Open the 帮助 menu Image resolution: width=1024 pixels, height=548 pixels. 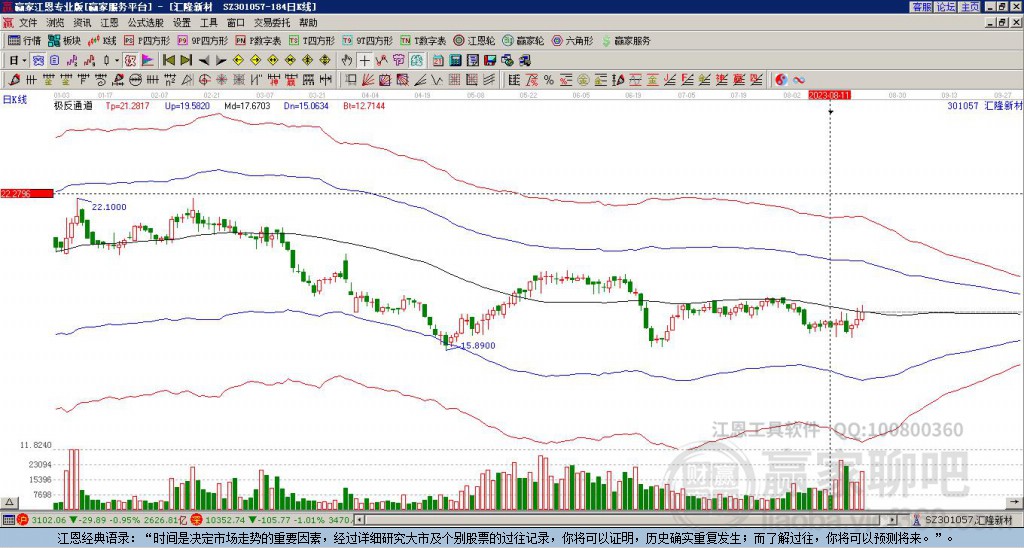coord(308,23)
